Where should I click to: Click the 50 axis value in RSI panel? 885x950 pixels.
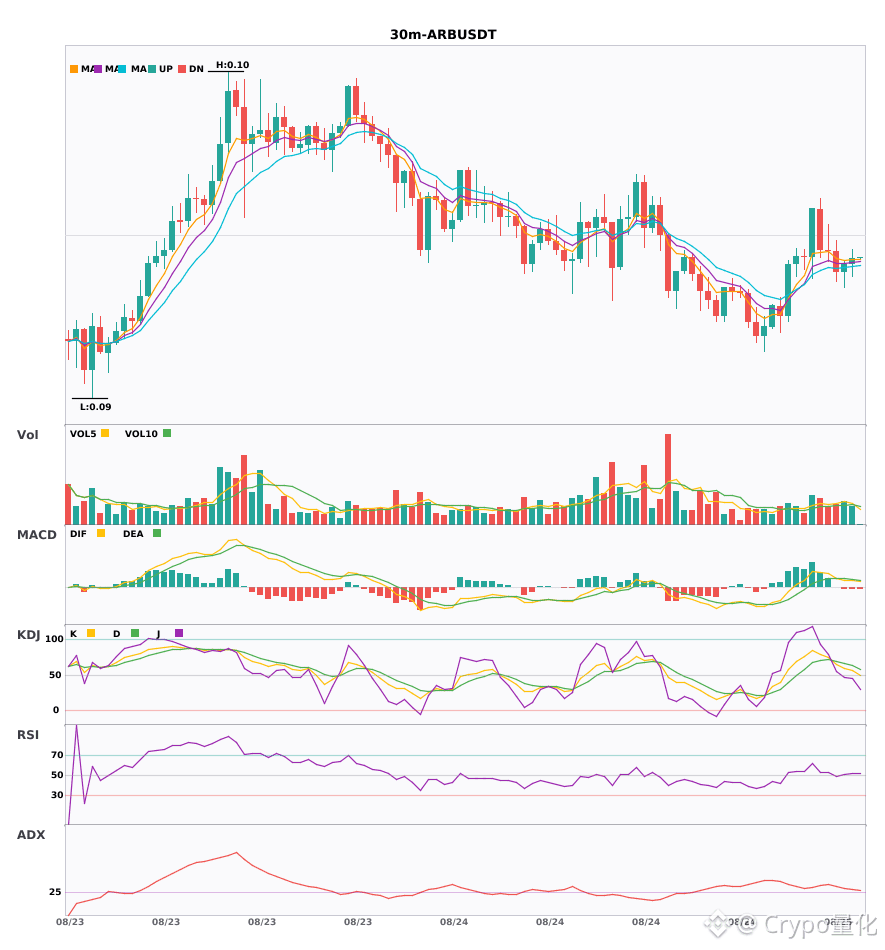[x=58, y=775]
